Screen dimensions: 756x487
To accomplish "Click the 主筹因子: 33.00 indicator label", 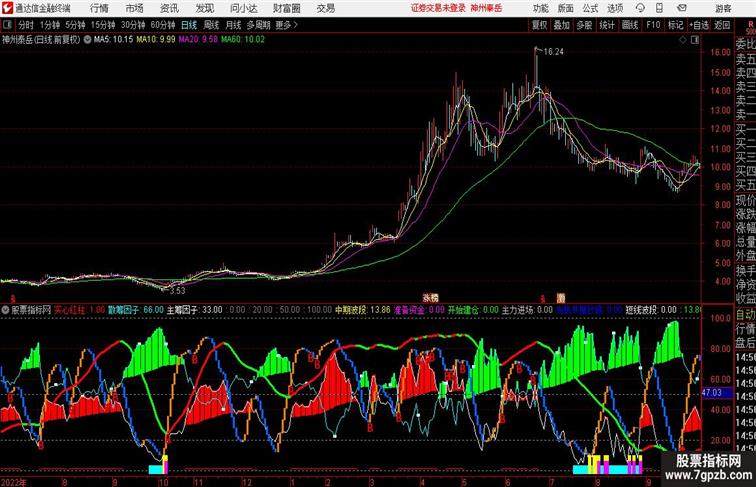I will [x=195, y=310].
